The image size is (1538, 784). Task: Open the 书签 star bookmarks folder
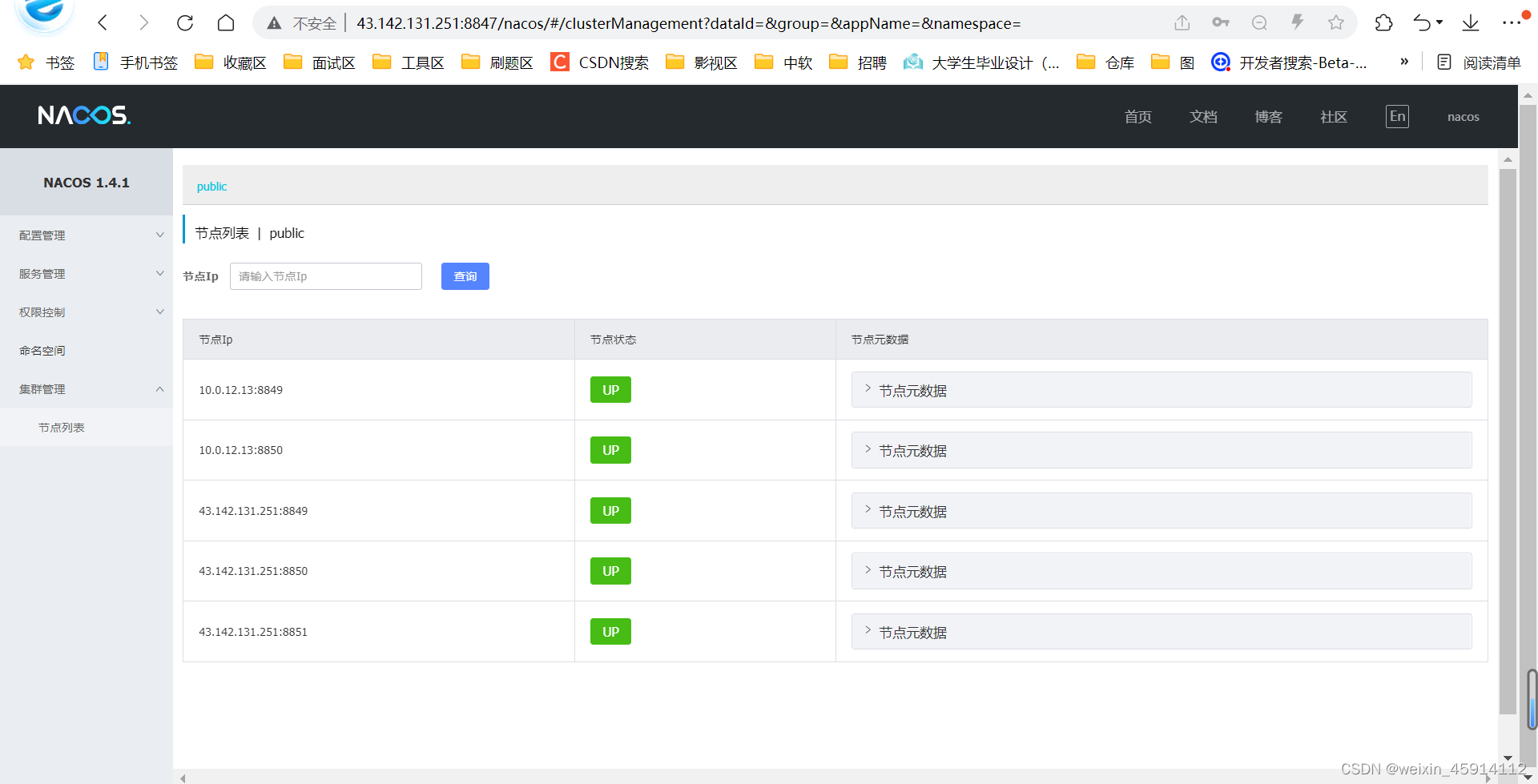coord(46,62)
